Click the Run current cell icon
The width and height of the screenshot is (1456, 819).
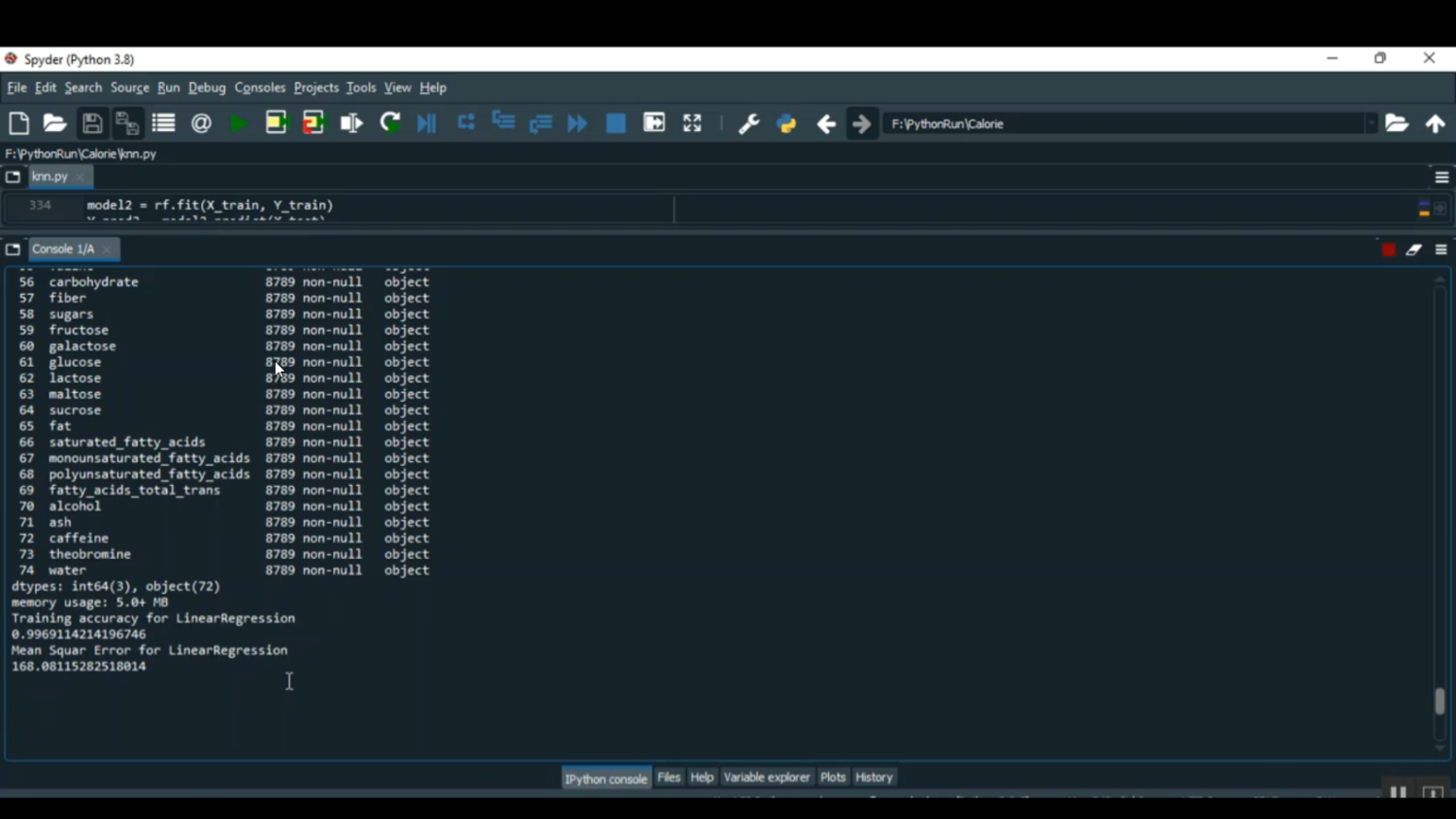(x=277, y=123)
